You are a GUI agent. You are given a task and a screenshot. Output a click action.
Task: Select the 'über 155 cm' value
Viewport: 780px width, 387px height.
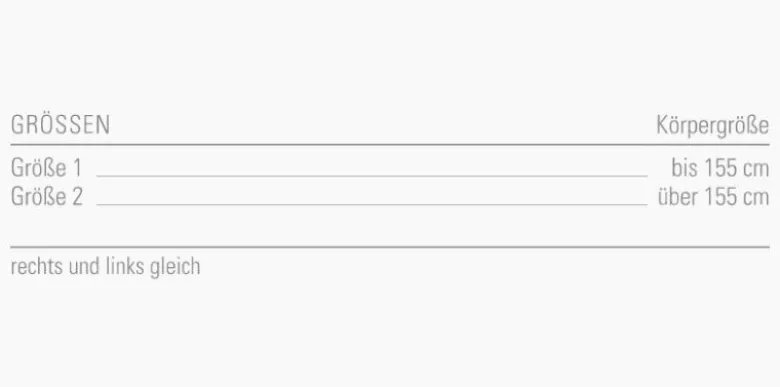(x=713, y=196)
